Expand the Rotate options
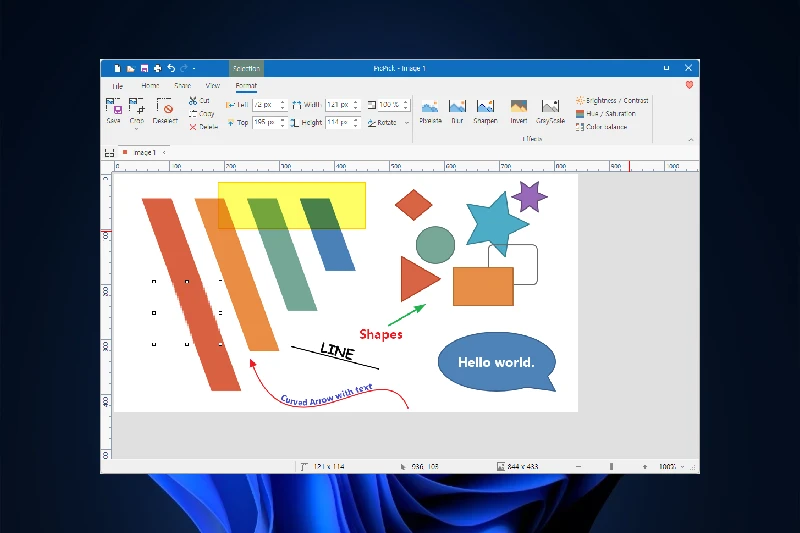Viewport: 800px width, 533px height. (407, 123)
